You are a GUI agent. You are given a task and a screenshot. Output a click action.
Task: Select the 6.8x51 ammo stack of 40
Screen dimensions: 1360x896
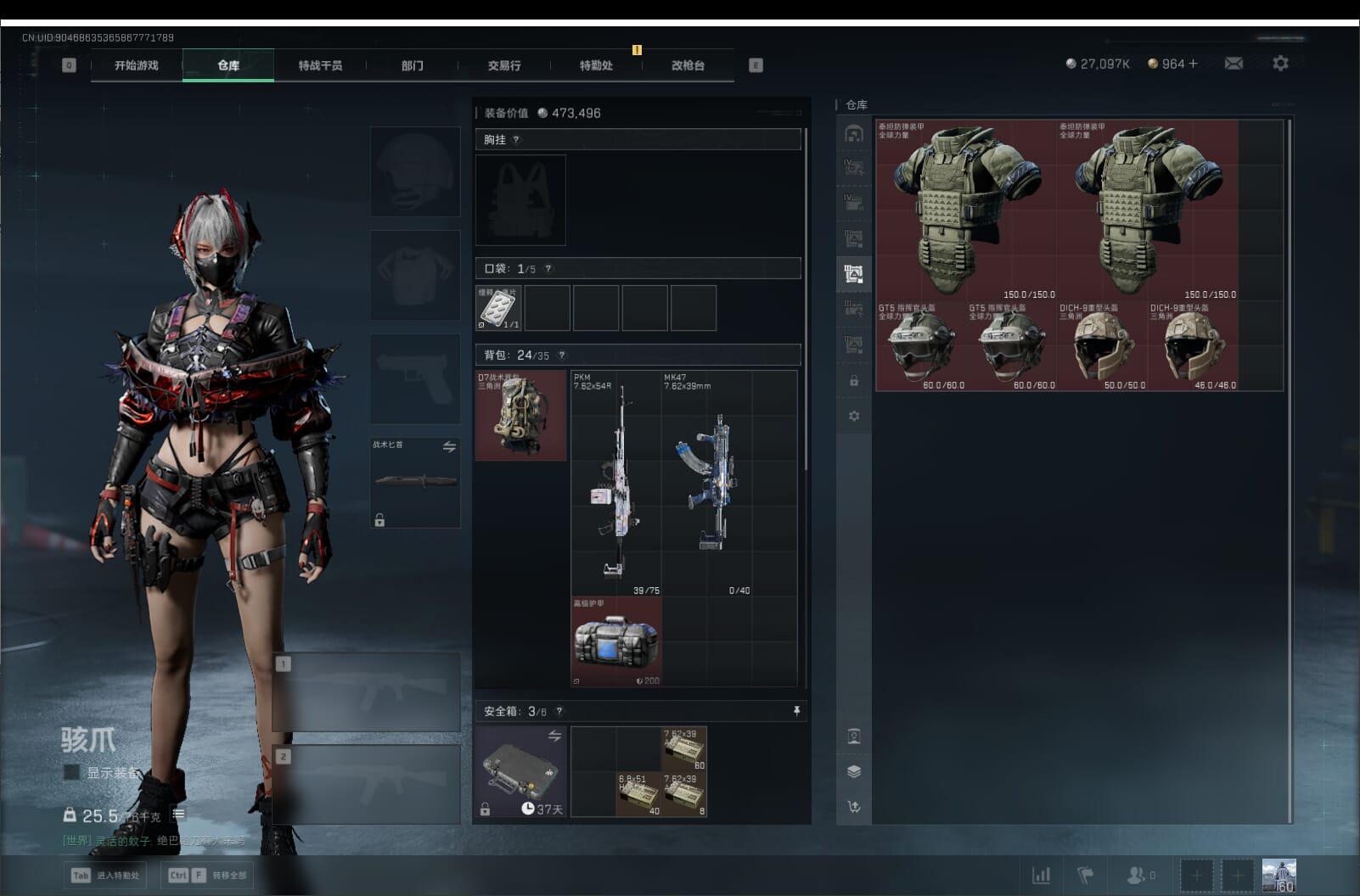click(639, 795)
